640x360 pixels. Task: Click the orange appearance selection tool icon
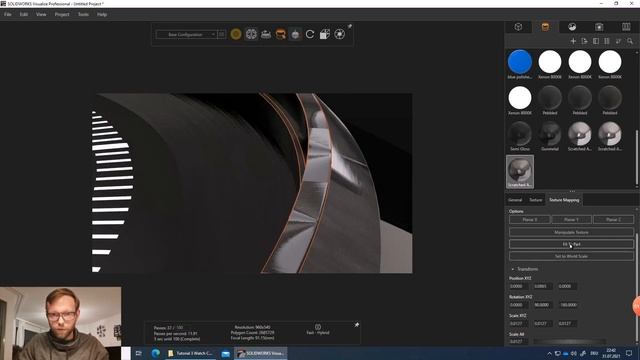[x=280, y=34]
